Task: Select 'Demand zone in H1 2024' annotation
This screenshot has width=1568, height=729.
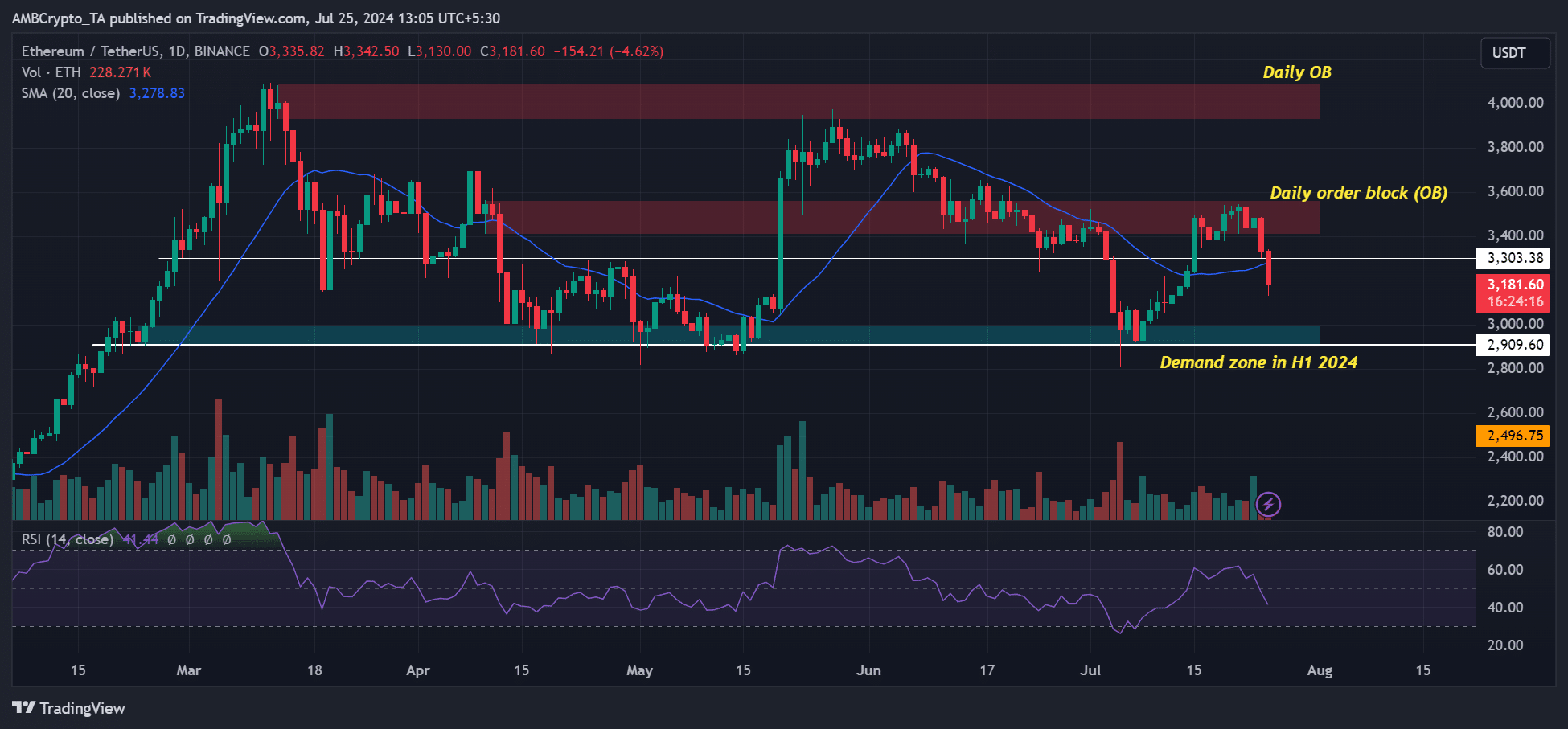Action: (x=1258, y=362)
